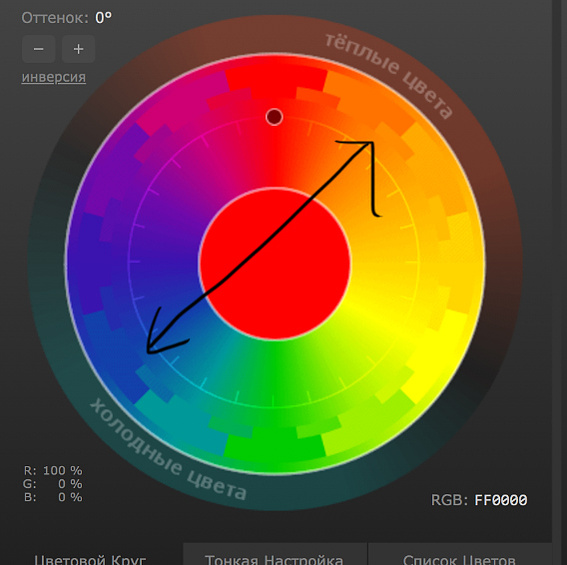Click the инверсия link

[54, 77]
